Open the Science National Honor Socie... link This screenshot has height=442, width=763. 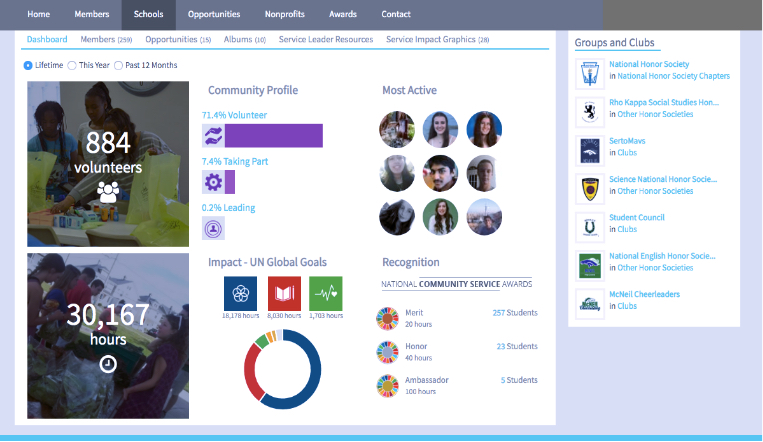tap(663, 179)
